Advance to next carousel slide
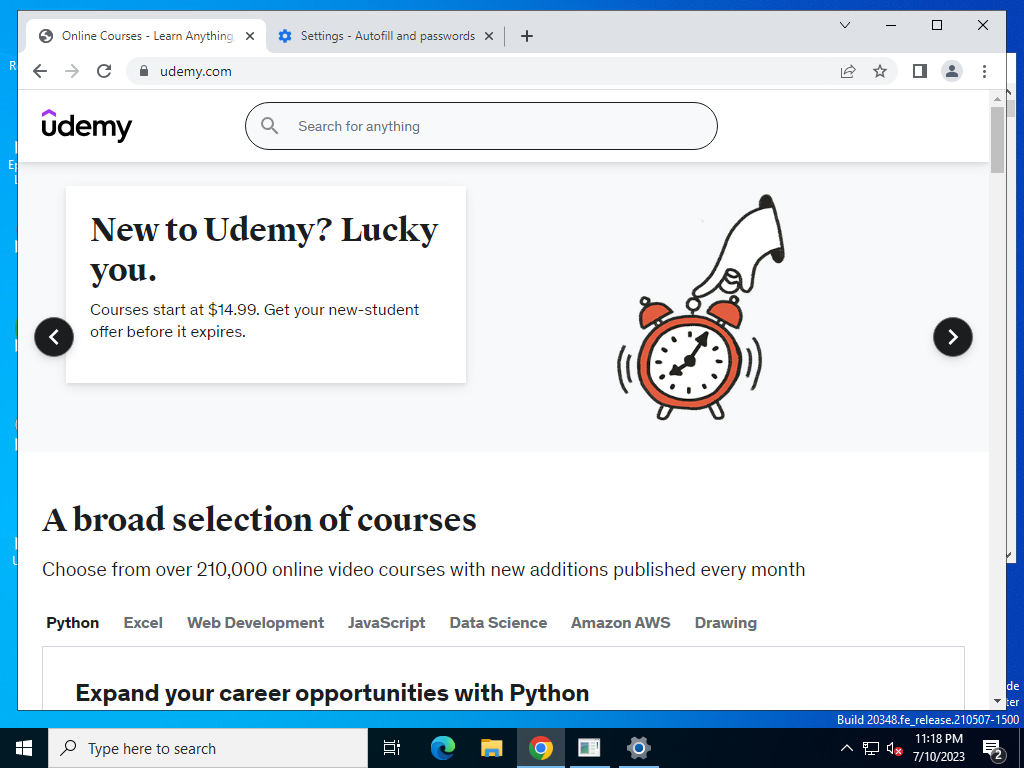The width and height of the screenshot is (1024, 768). point(953,337)
